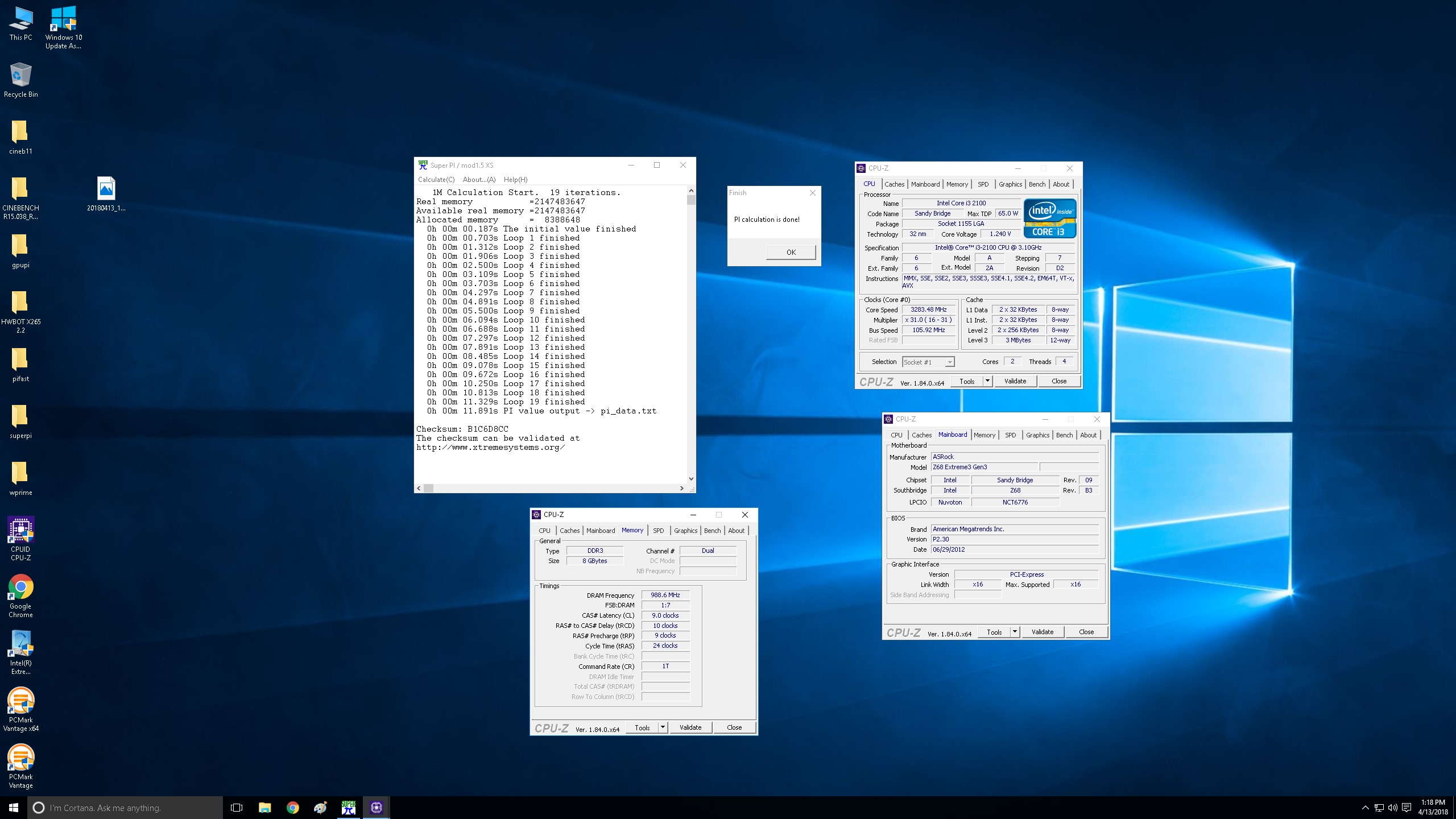Launch CPUID CPU-Z desktop shortcut
This screenshot has height=819, width=1456.
(x=20, y=539)
